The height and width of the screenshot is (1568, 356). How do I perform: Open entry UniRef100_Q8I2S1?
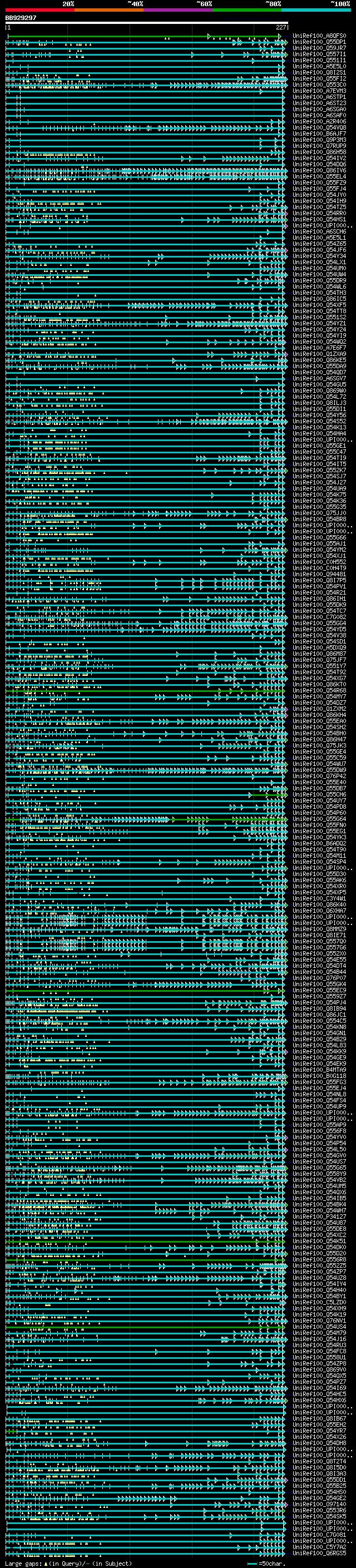coord(319,72)
